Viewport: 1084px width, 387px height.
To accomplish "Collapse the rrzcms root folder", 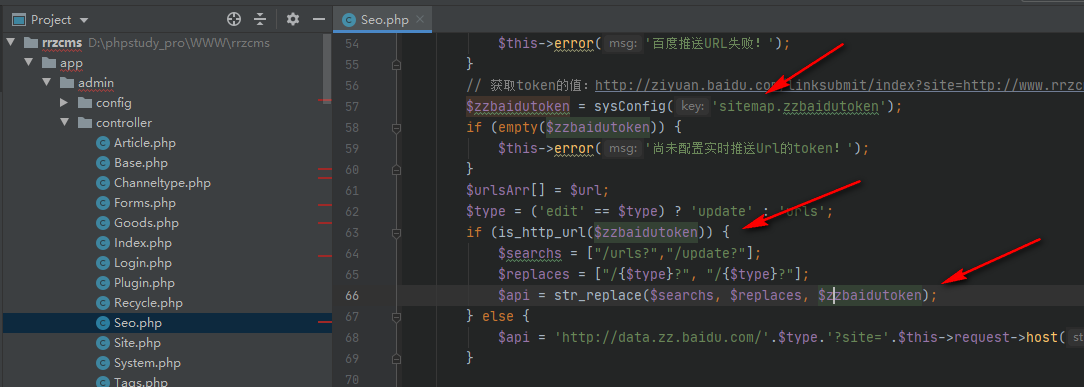I will [11, 43].
